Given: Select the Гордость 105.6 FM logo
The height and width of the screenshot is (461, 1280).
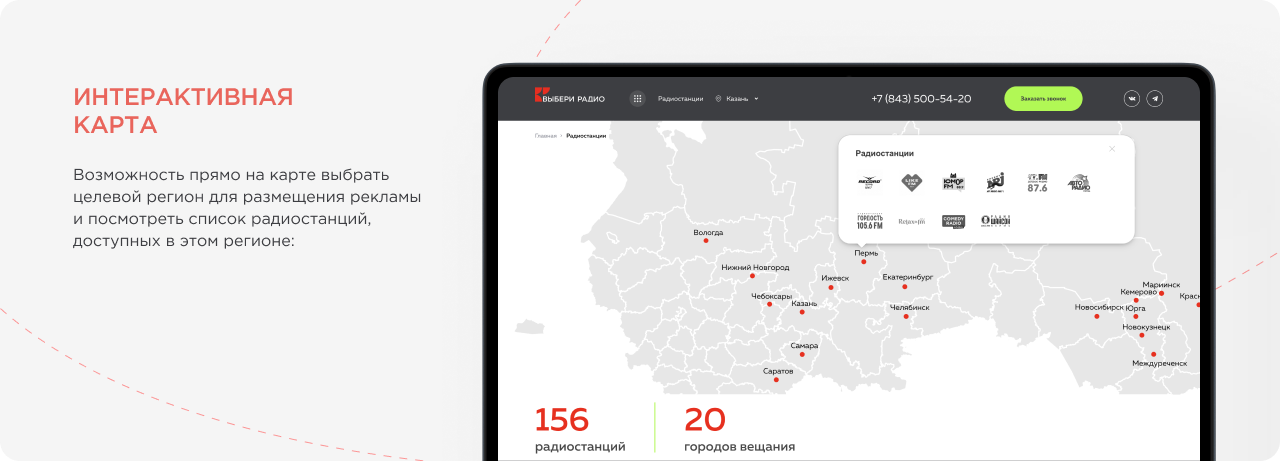Looking at the screenshot, I should 869,221.
